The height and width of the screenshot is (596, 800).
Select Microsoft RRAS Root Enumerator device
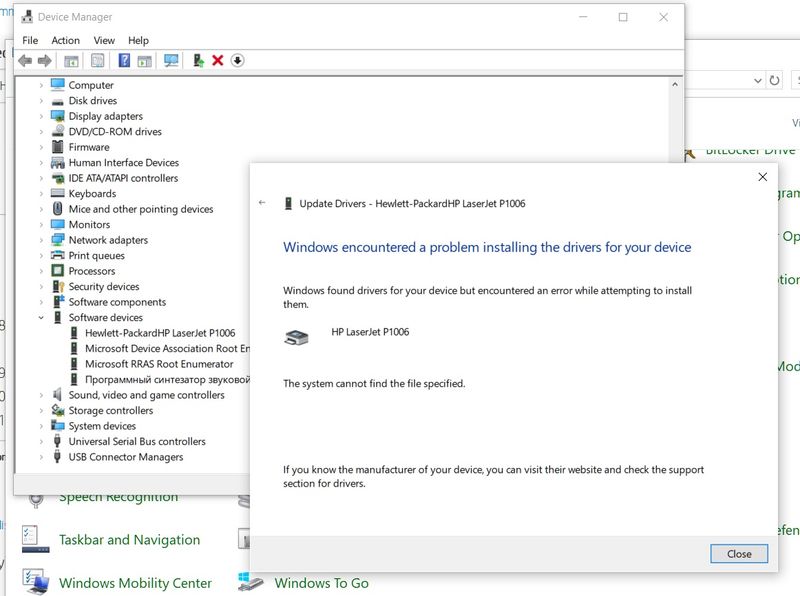coord(159,364)
